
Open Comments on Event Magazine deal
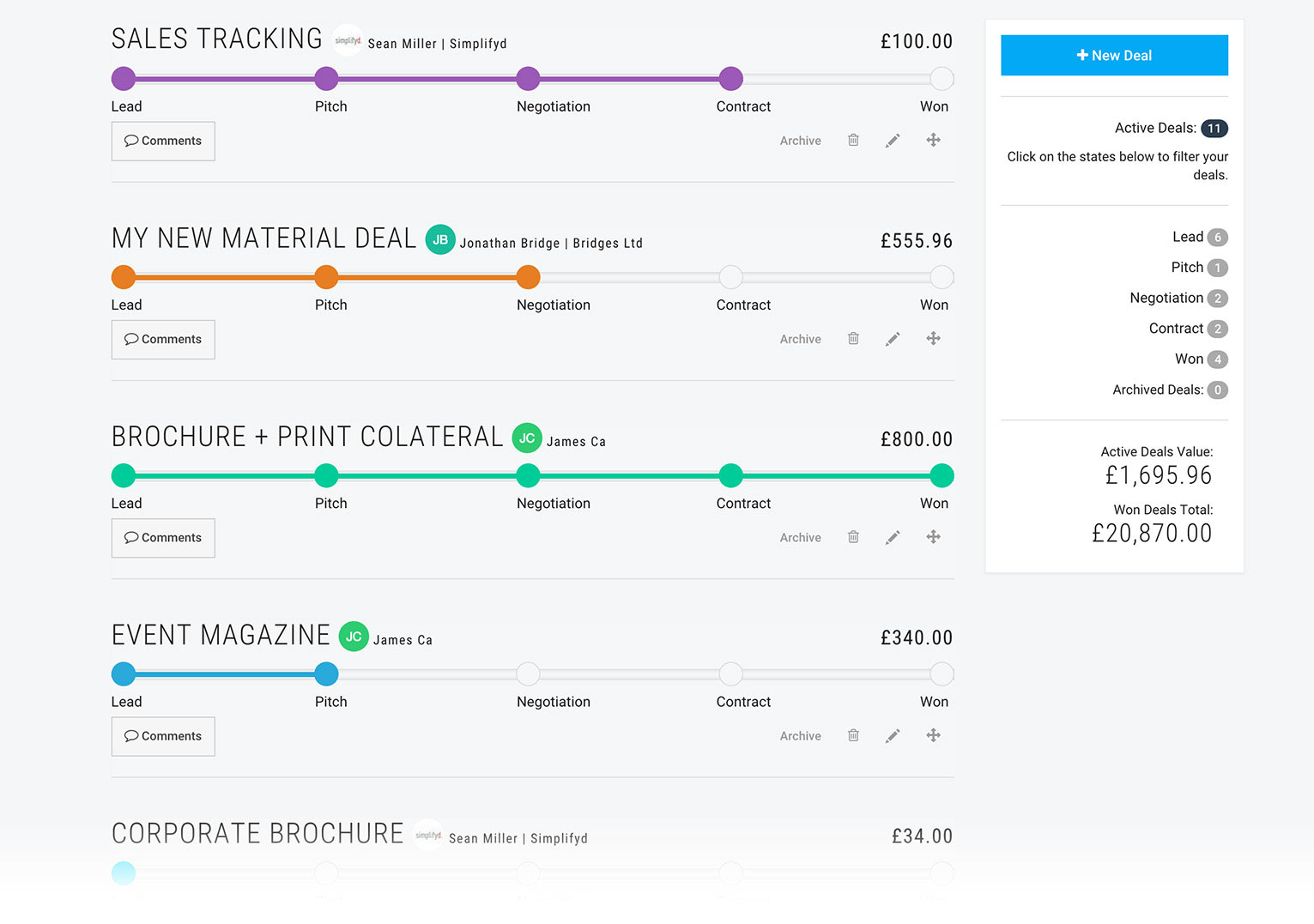[163, 736]
